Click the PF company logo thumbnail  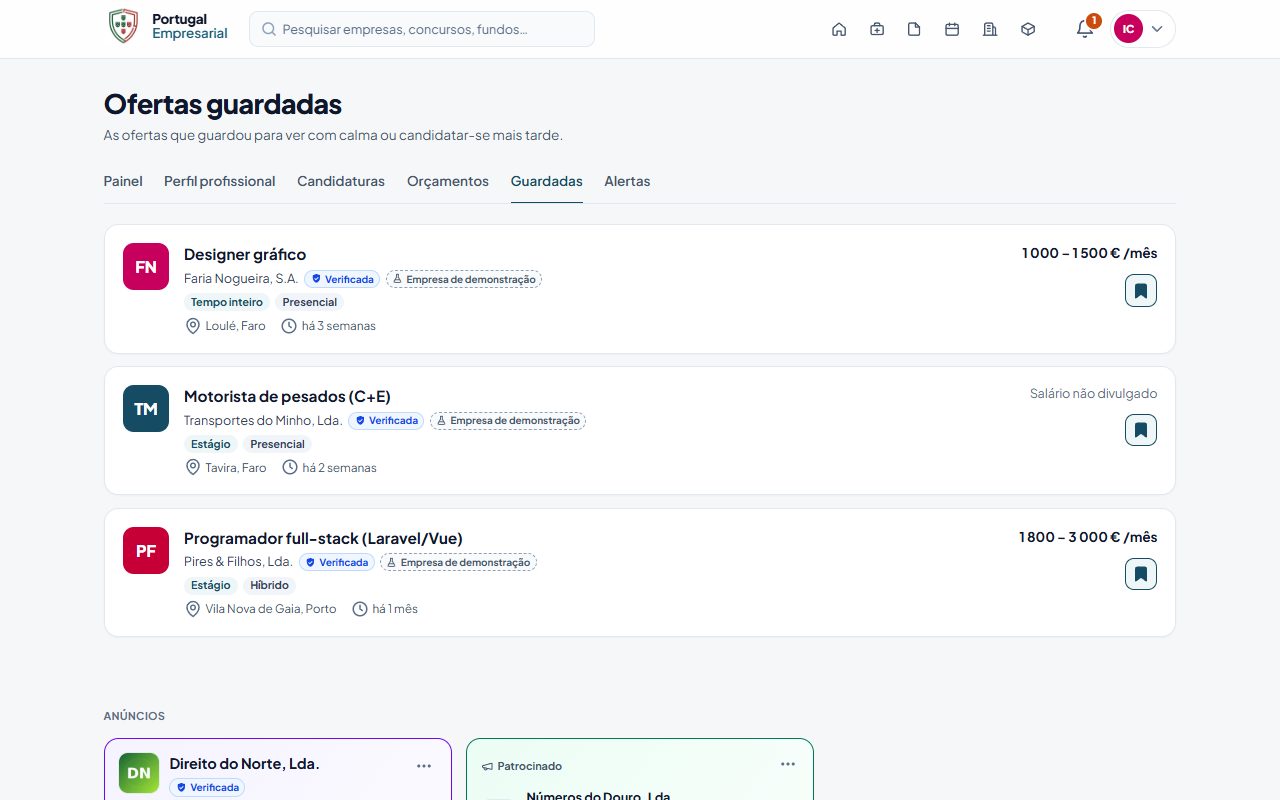pos(146,551)
